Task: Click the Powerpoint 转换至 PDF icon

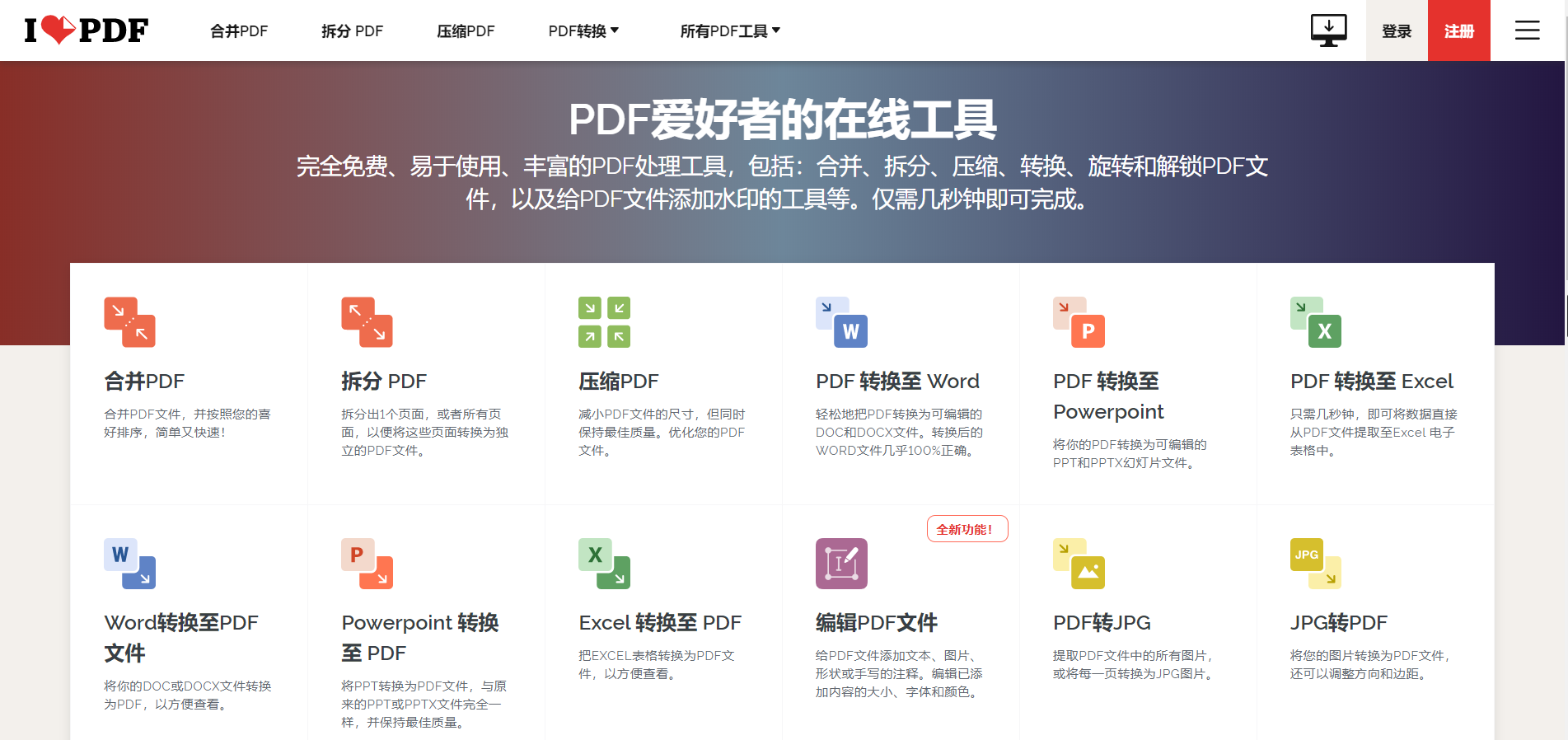Action: pos(367,564)
